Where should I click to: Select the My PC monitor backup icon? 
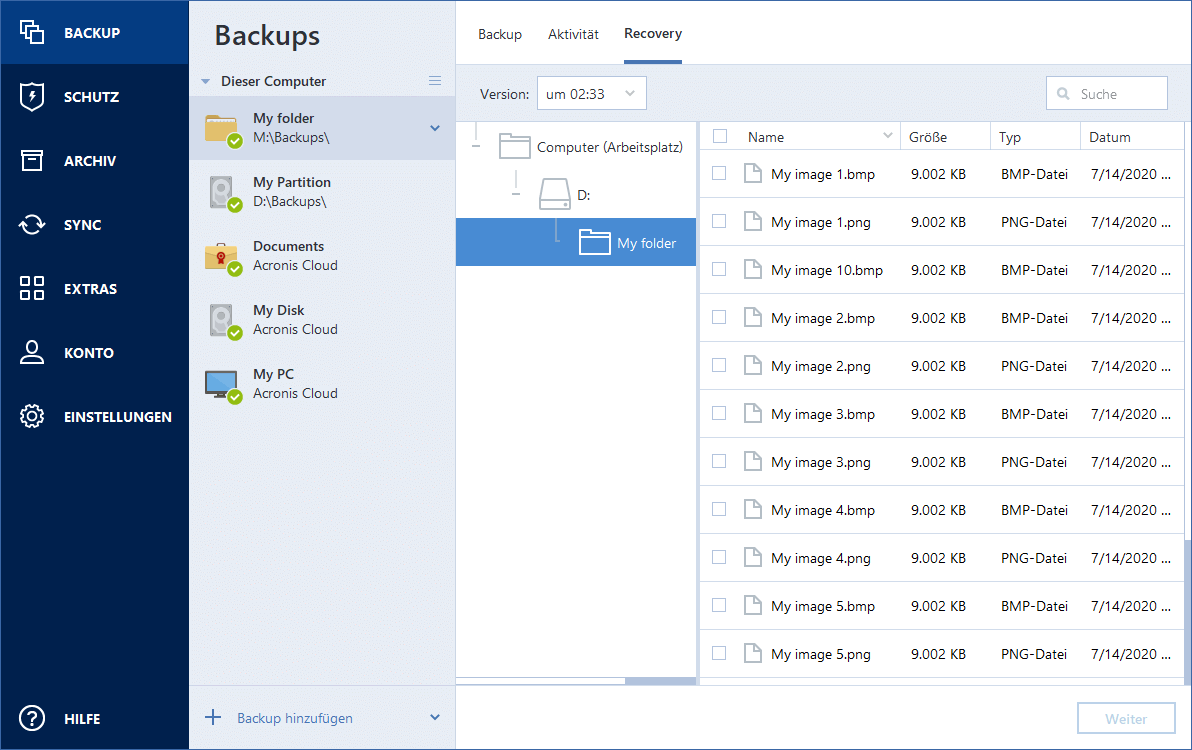[221, 384]
